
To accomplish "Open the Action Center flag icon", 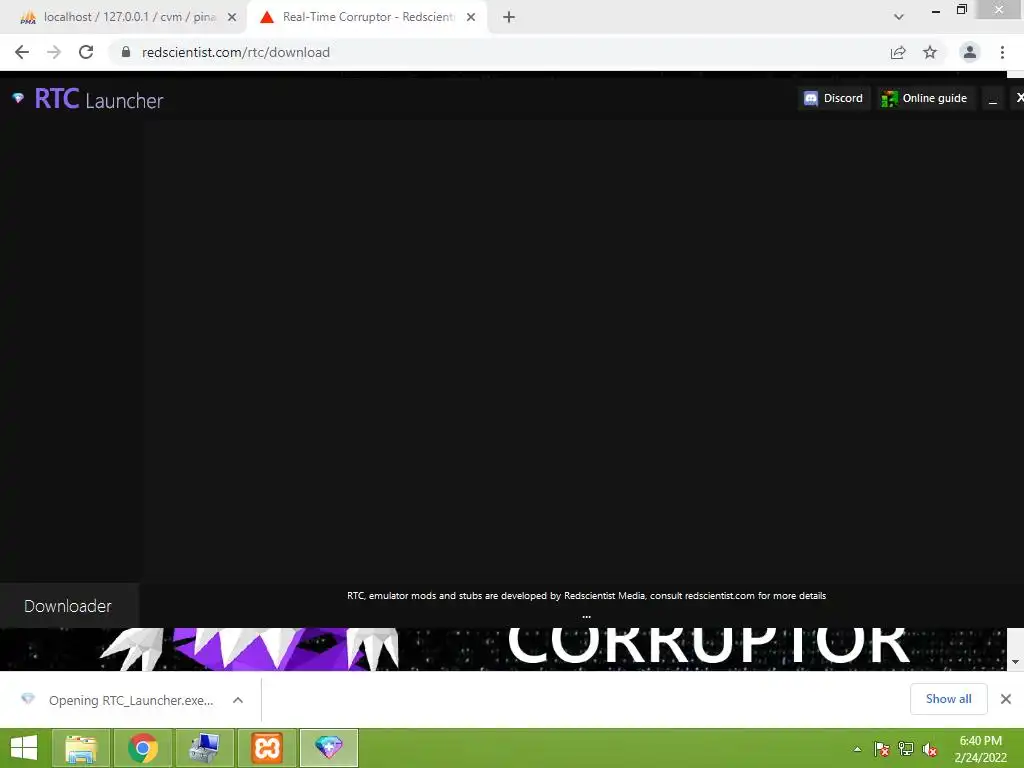I will [882, 750].
